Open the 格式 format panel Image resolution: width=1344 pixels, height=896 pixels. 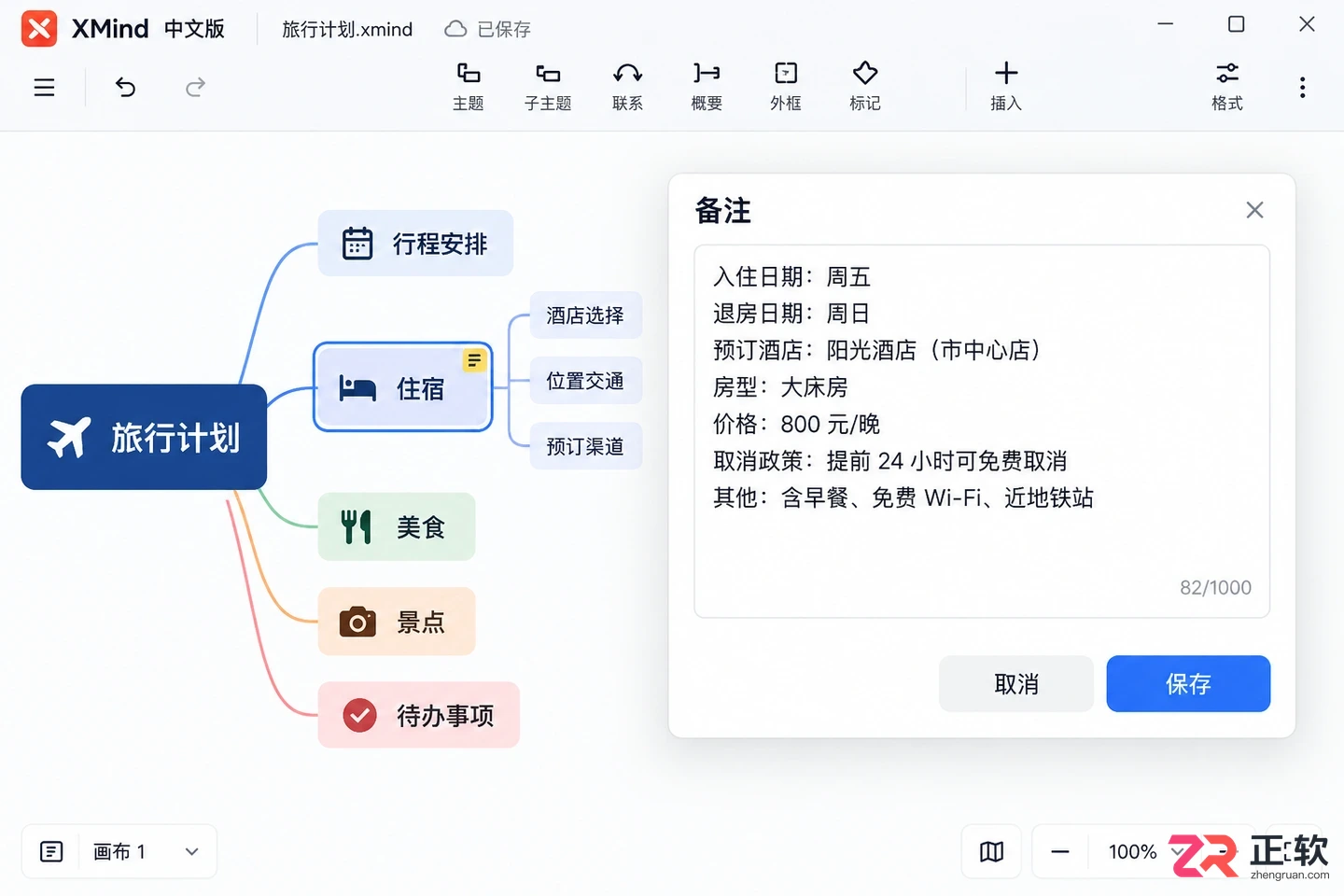pos(1227,87)
